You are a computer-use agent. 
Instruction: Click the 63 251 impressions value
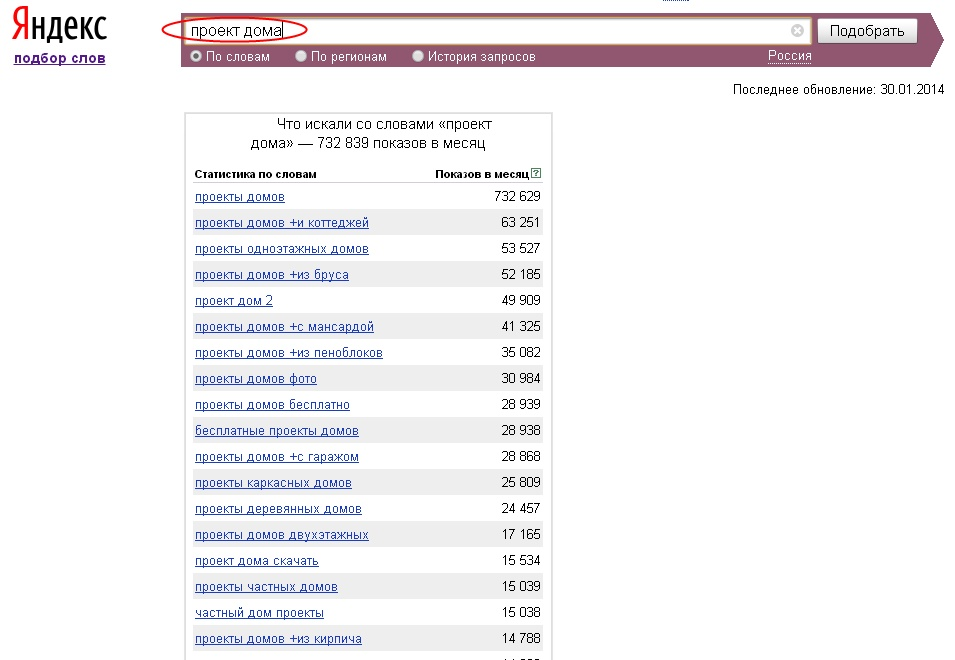coord(521,222)
